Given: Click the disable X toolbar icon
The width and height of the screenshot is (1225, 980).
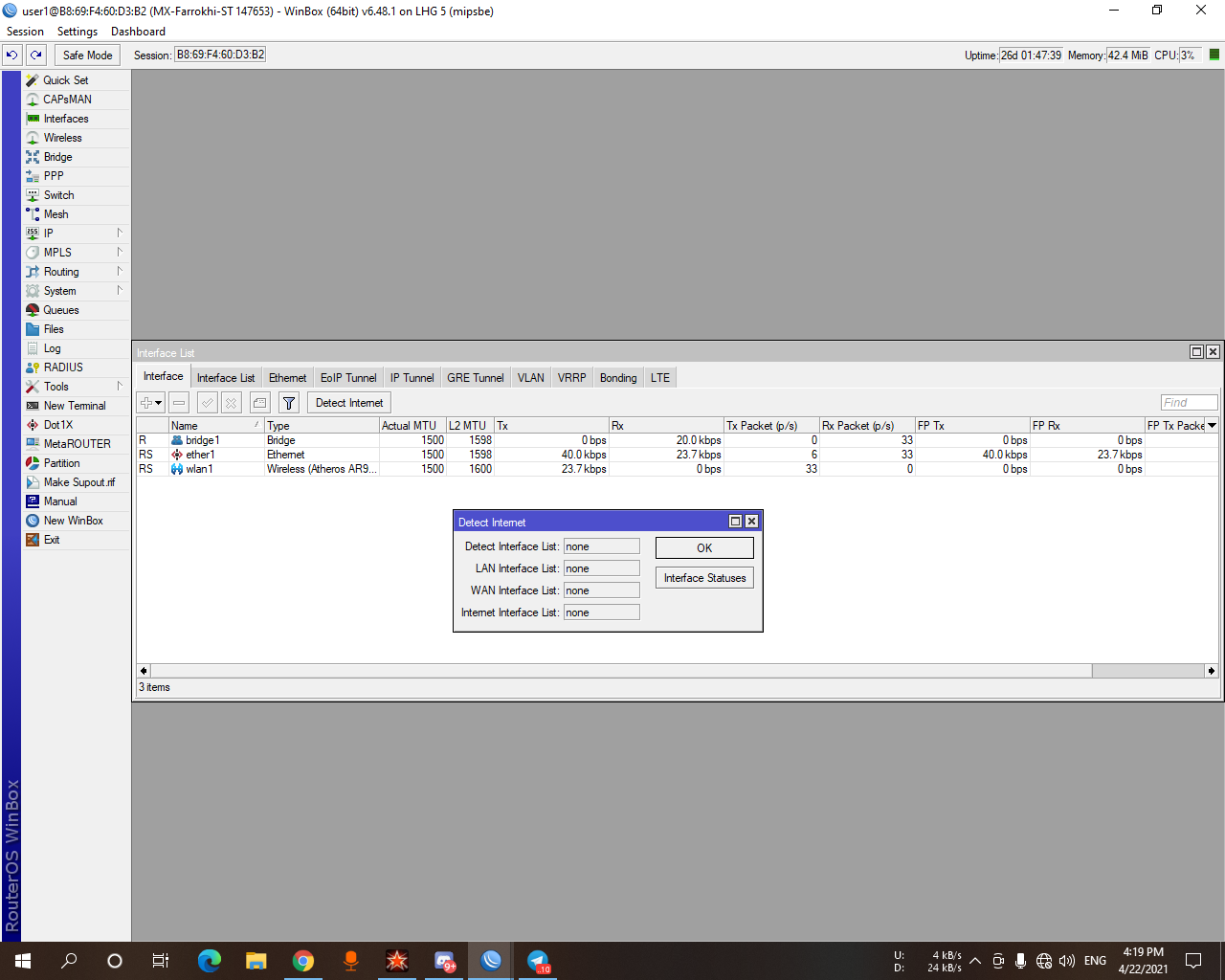Looking at the screenshot, I should tap(232, 402).
